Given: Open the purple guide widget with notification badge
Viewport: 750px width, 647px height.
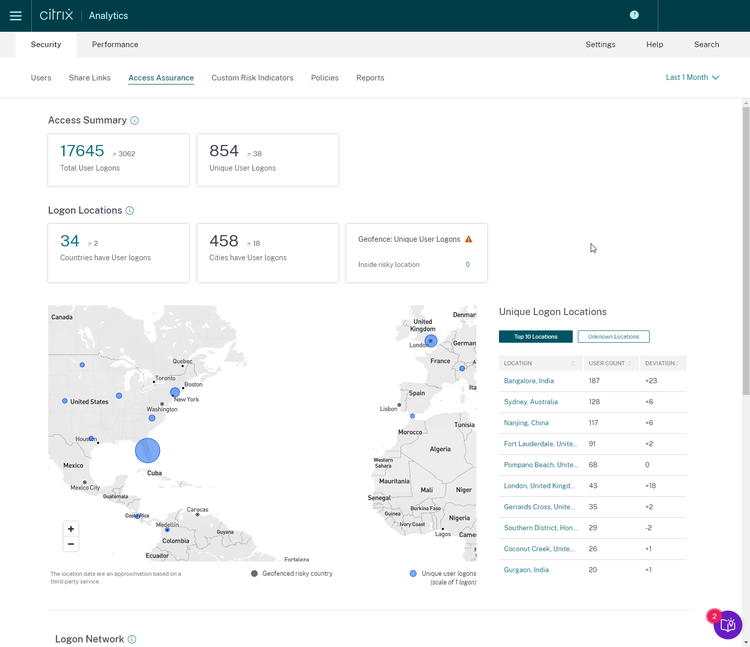Looking at the screenshot, I should [x=728, y=625].
